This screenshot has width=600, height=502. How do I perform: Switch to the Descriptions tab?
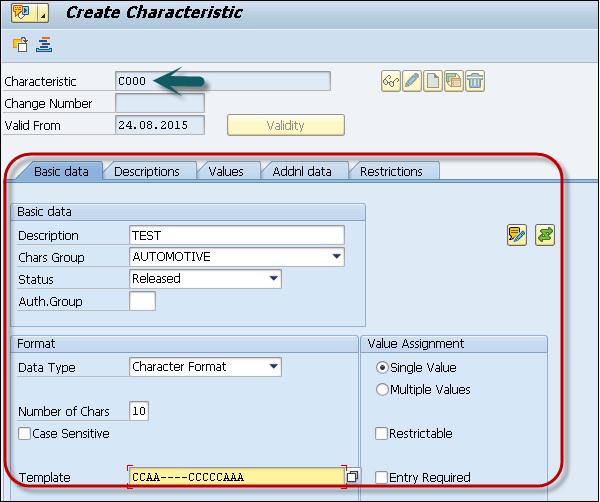point(147,171)
